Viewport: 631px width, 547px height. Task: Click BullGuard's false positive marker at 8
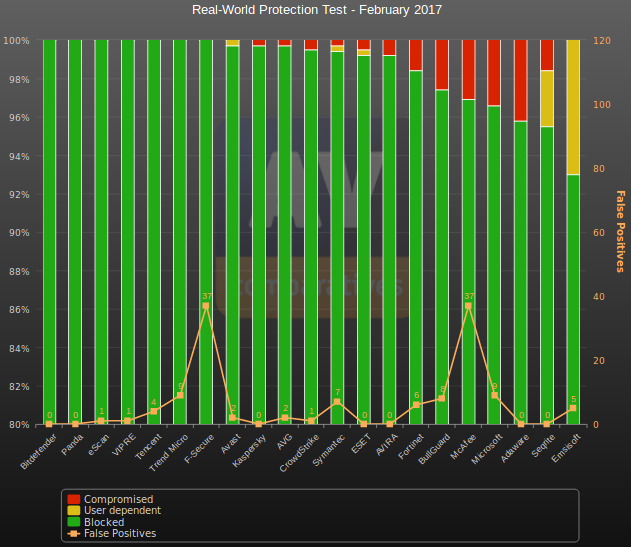pos(442,398)
